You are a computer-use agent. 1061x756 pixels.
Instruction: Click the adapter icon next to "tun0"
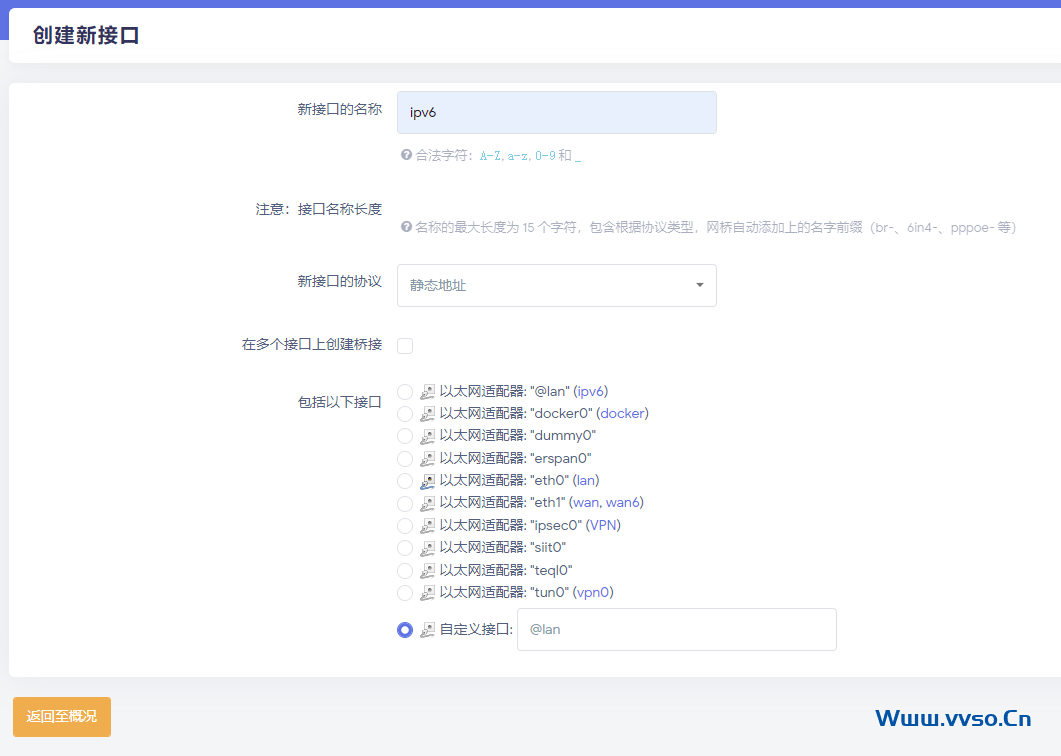[428, 593]
